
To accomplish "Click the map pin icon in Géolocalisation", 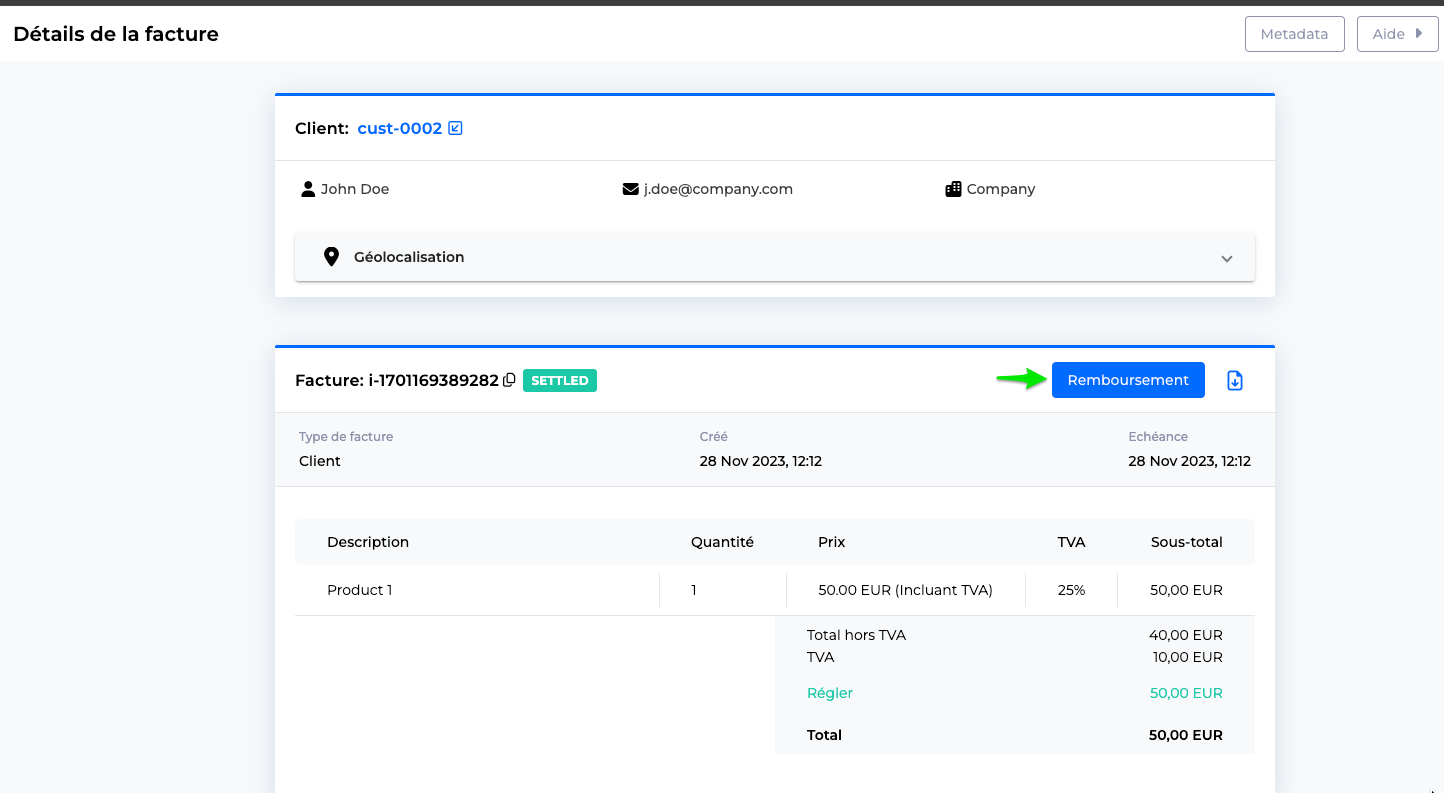I will 332,257.
